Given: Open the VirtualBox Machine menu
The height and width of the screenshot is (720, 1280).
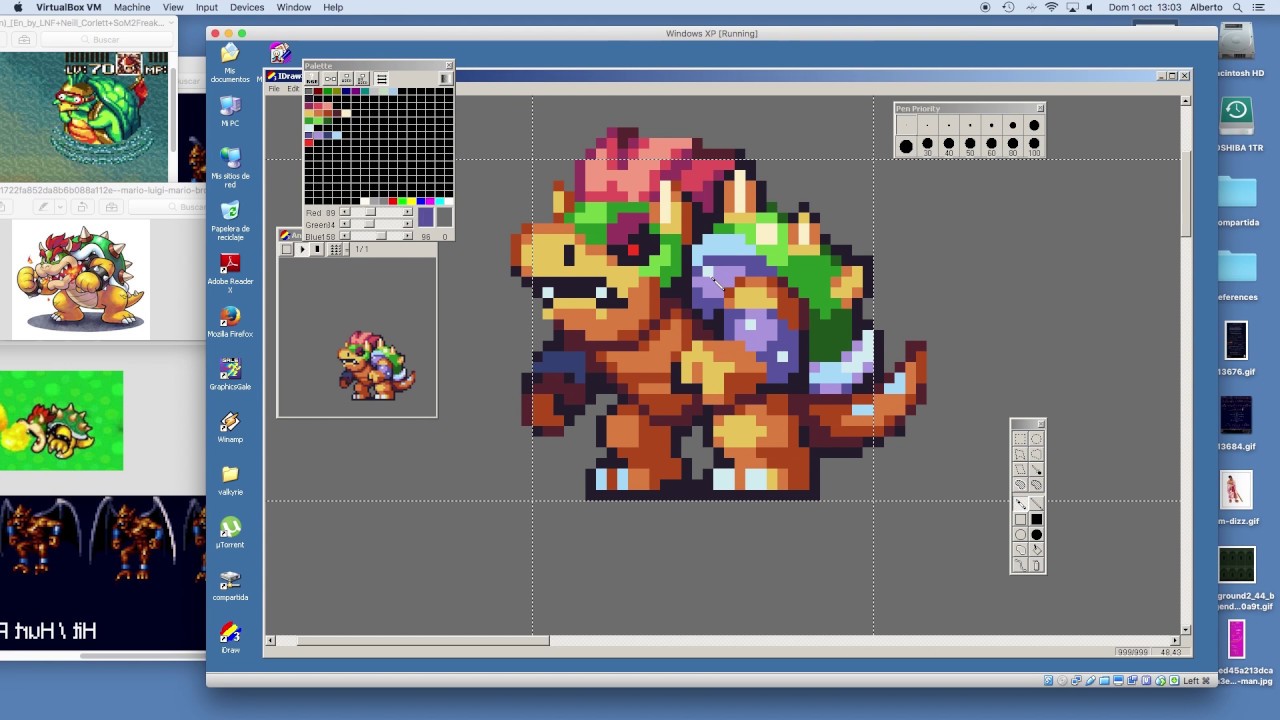Looking at the screenshot, I should pos(132,7).
